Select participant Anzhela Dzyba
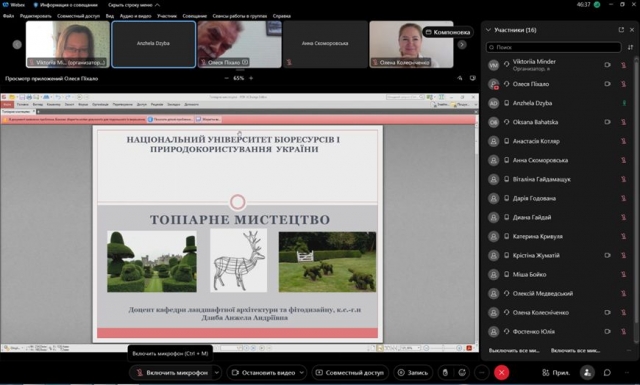The height and width of the screenshot is (385, 640). (x=557, y=103)
